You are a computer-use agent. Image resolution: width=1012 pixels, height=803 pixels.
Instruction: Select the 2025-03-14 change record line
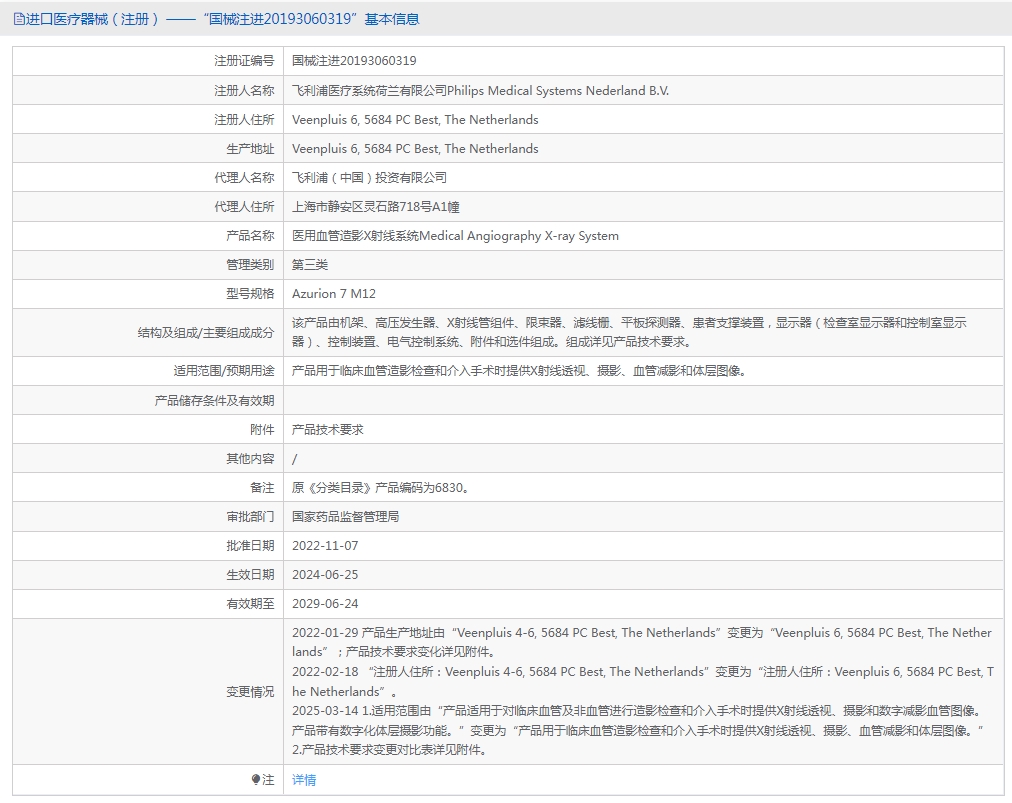pyautogui.click(x=638, y=720)
